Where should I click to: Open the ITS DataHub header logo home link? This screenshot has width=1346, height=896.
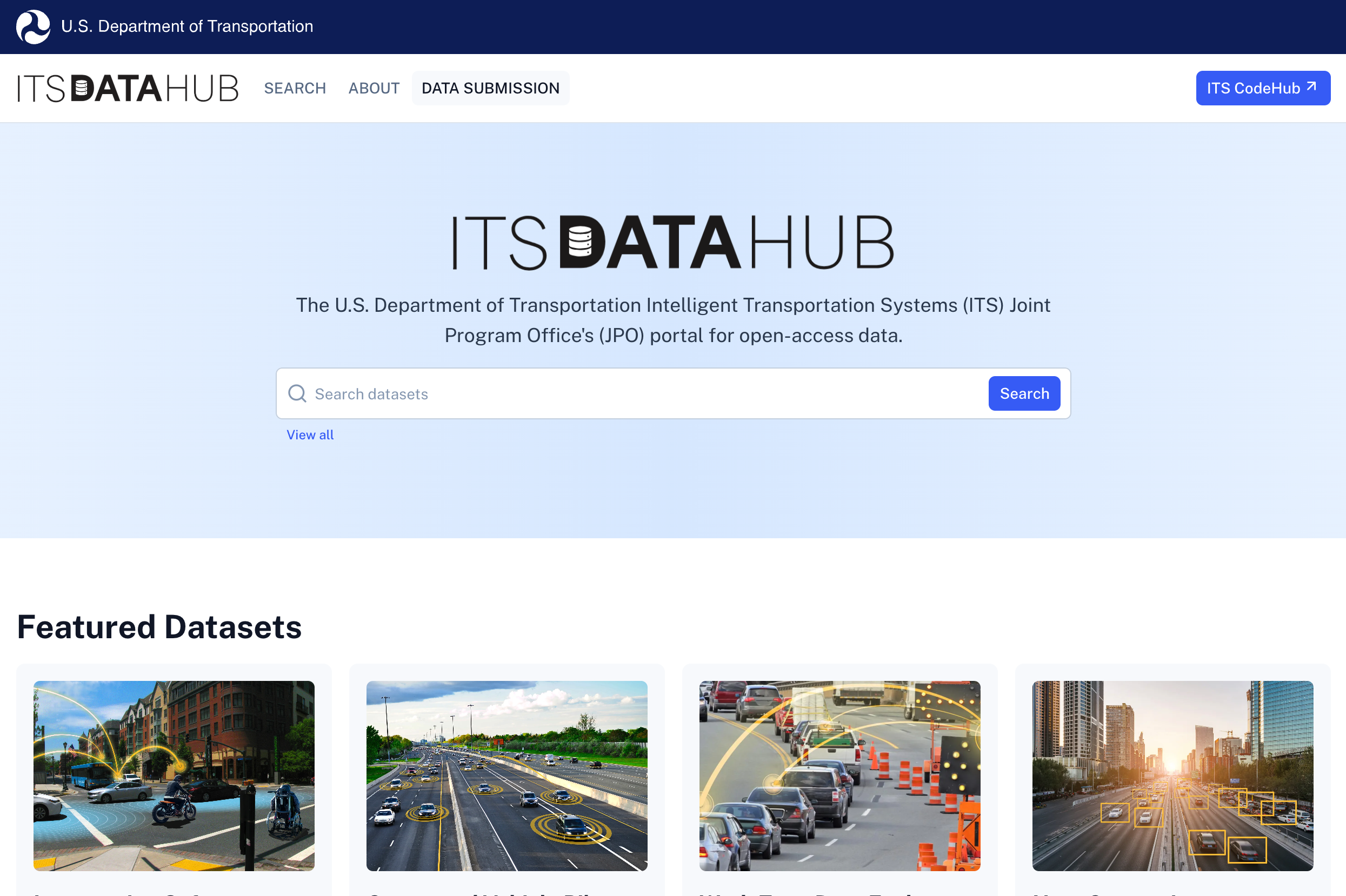pyautogui.click(x=128, y=88)
